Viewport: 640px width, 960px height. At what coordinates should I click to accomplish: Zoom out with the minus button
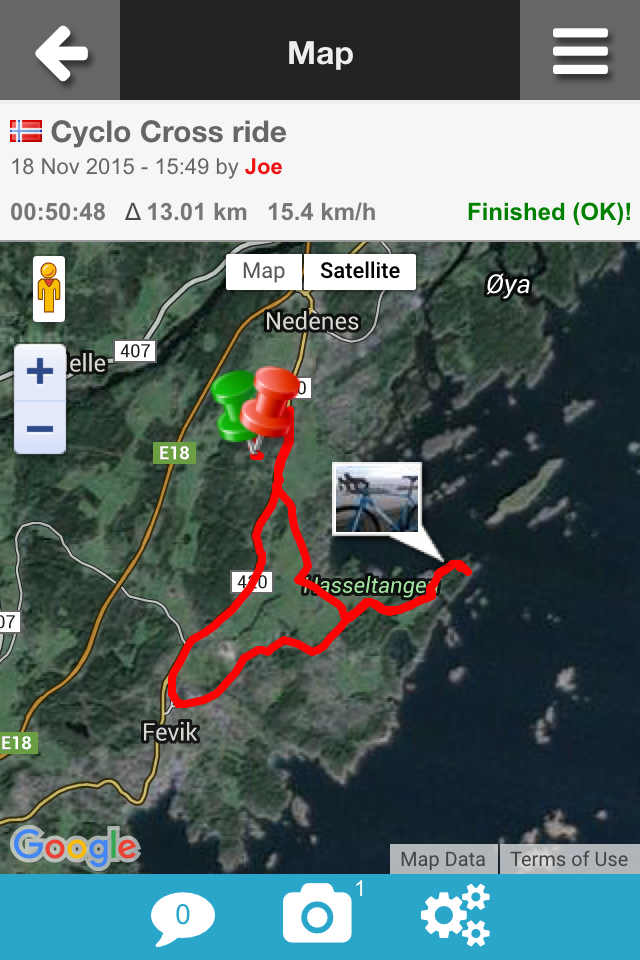coord(40,428)
